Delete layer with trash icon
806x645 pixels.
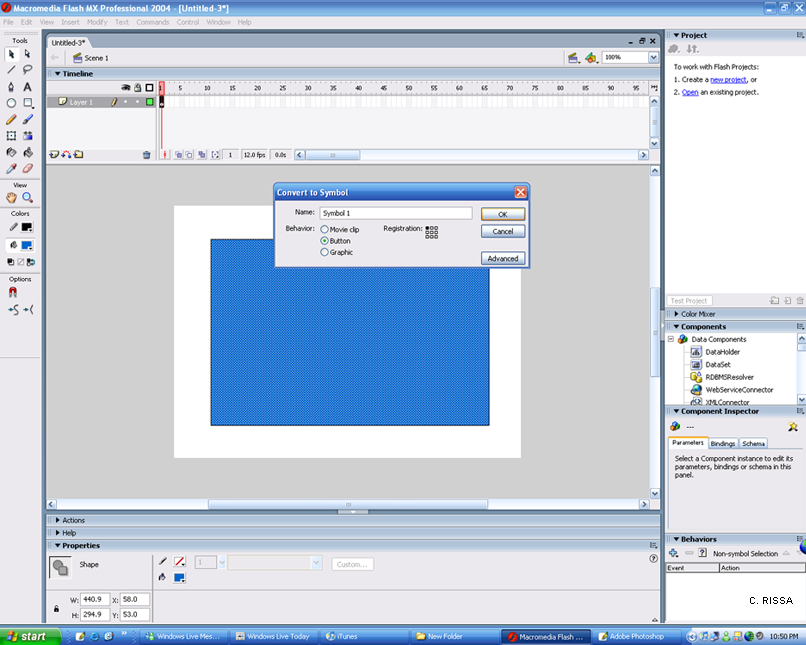(x=146, y=155)
